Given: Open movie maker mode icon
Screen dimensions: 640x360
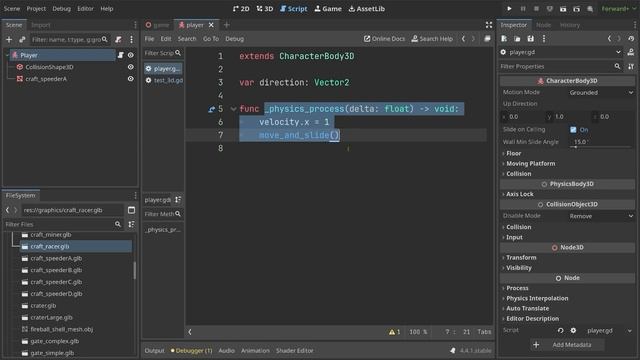Looking at the screenshot, I should point(590,9).
